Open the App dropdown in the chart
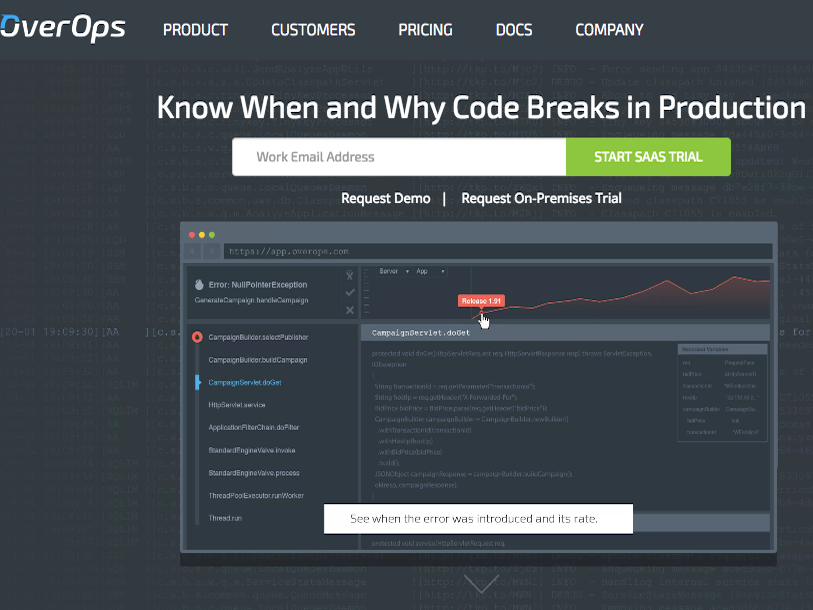 point(429,271)
